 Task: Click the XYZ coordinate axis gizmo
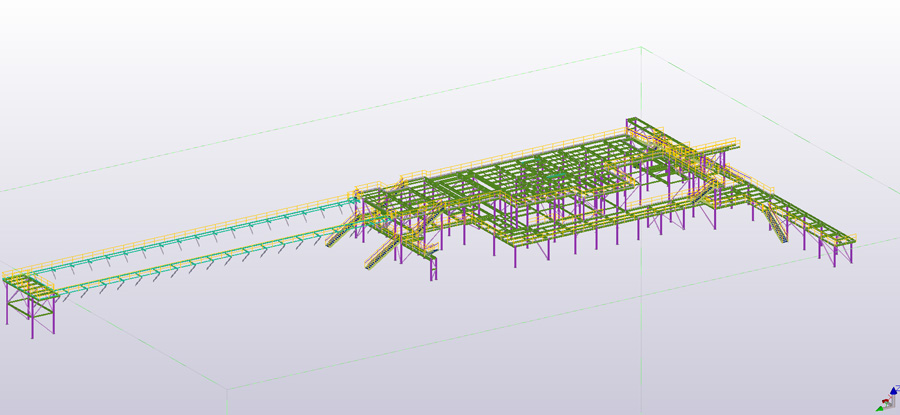tap(886, 402)
